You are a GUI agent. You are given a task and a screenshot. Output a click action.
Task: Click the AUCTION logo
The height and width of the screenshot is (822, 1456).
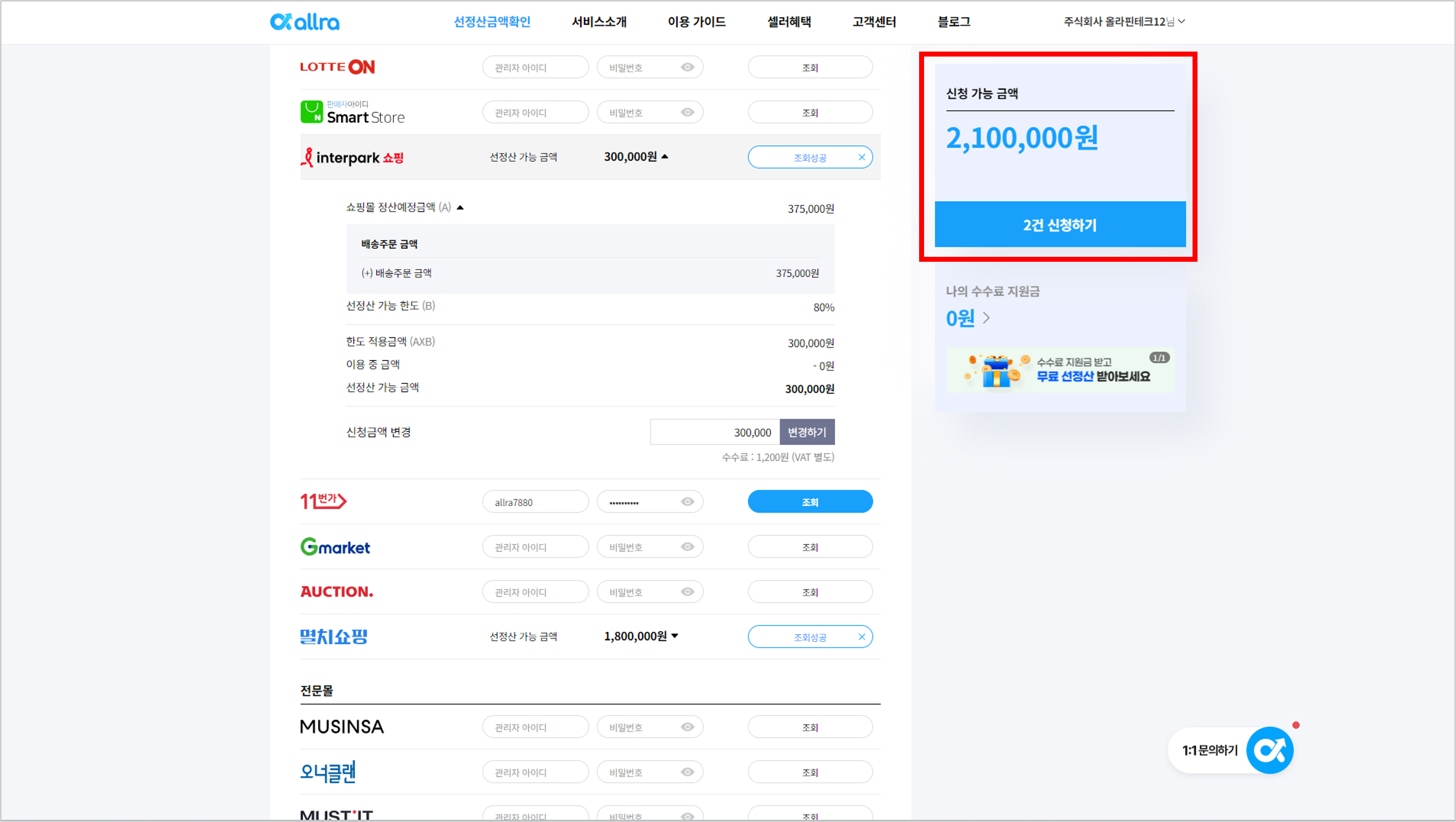coord(337,592)
